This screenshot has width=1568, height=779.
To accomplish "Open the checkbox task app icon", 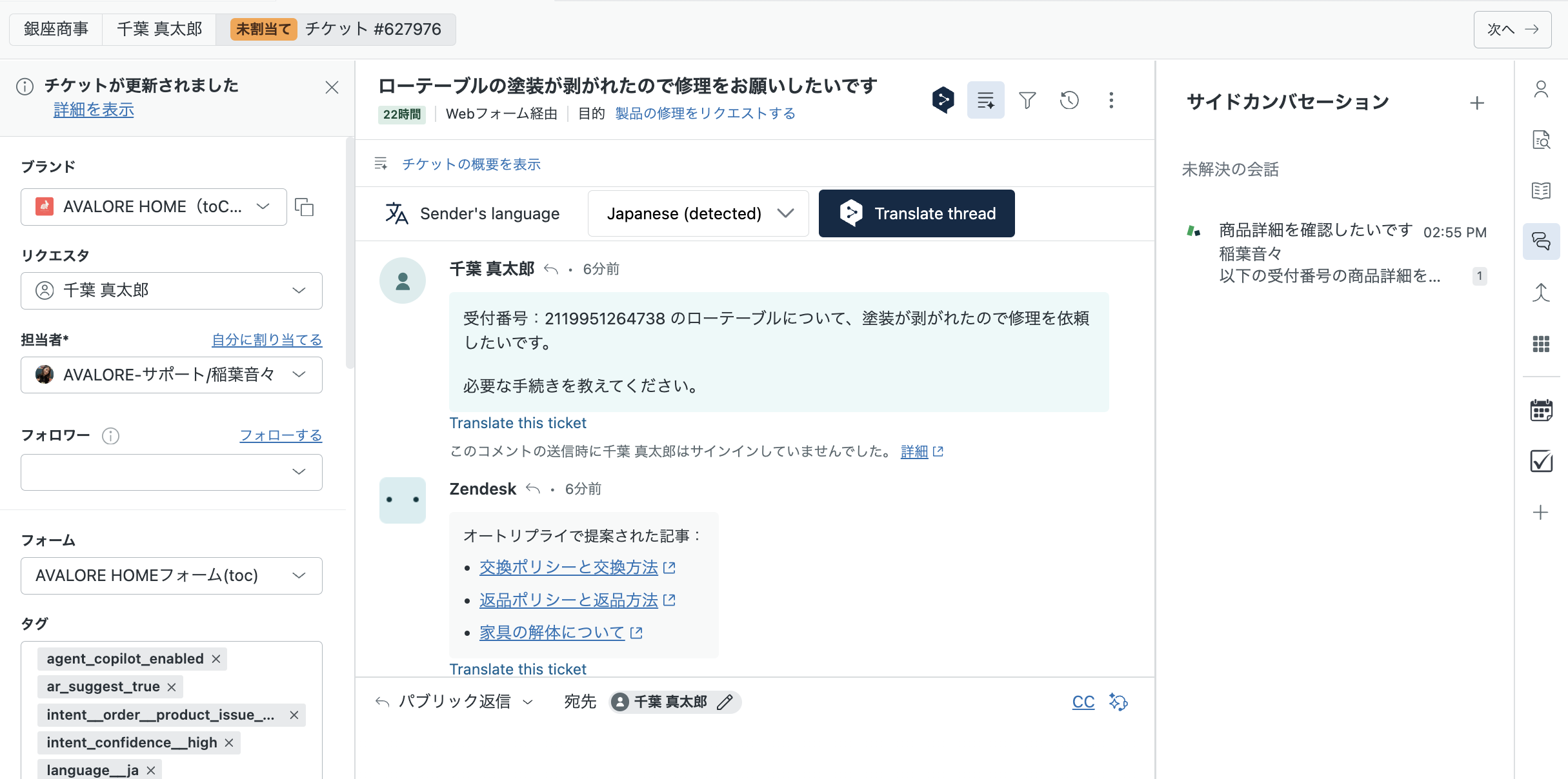I will (1541, 461).
